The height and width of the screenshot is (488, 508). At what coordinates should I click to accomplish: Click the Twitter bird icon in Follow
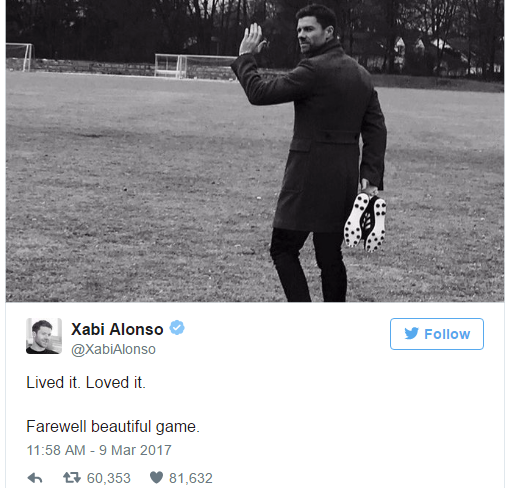[412, 334]
